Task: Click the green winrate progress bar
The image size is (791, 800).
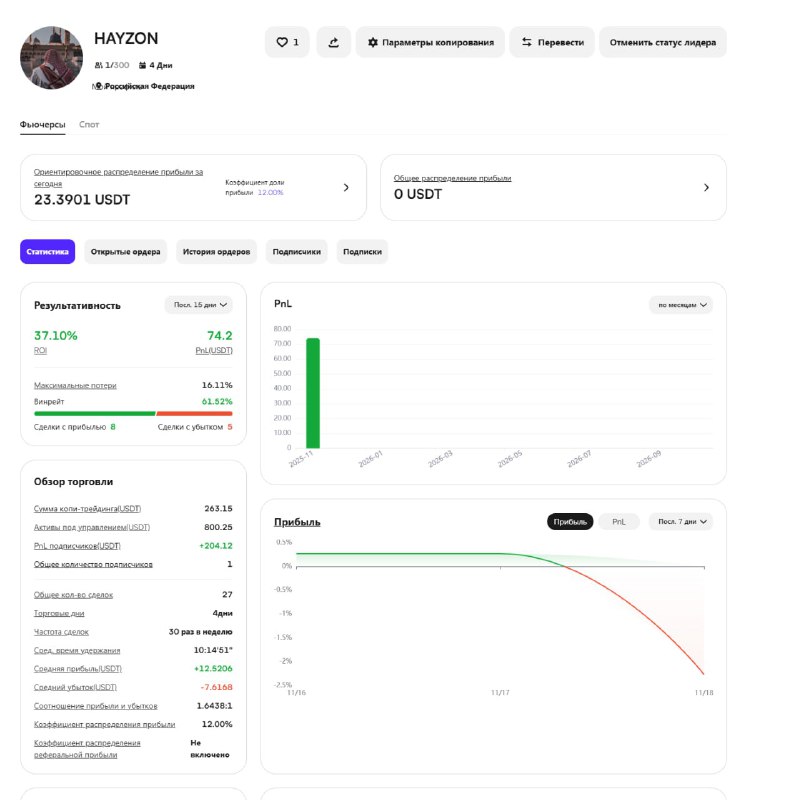Action: [95, 412]
